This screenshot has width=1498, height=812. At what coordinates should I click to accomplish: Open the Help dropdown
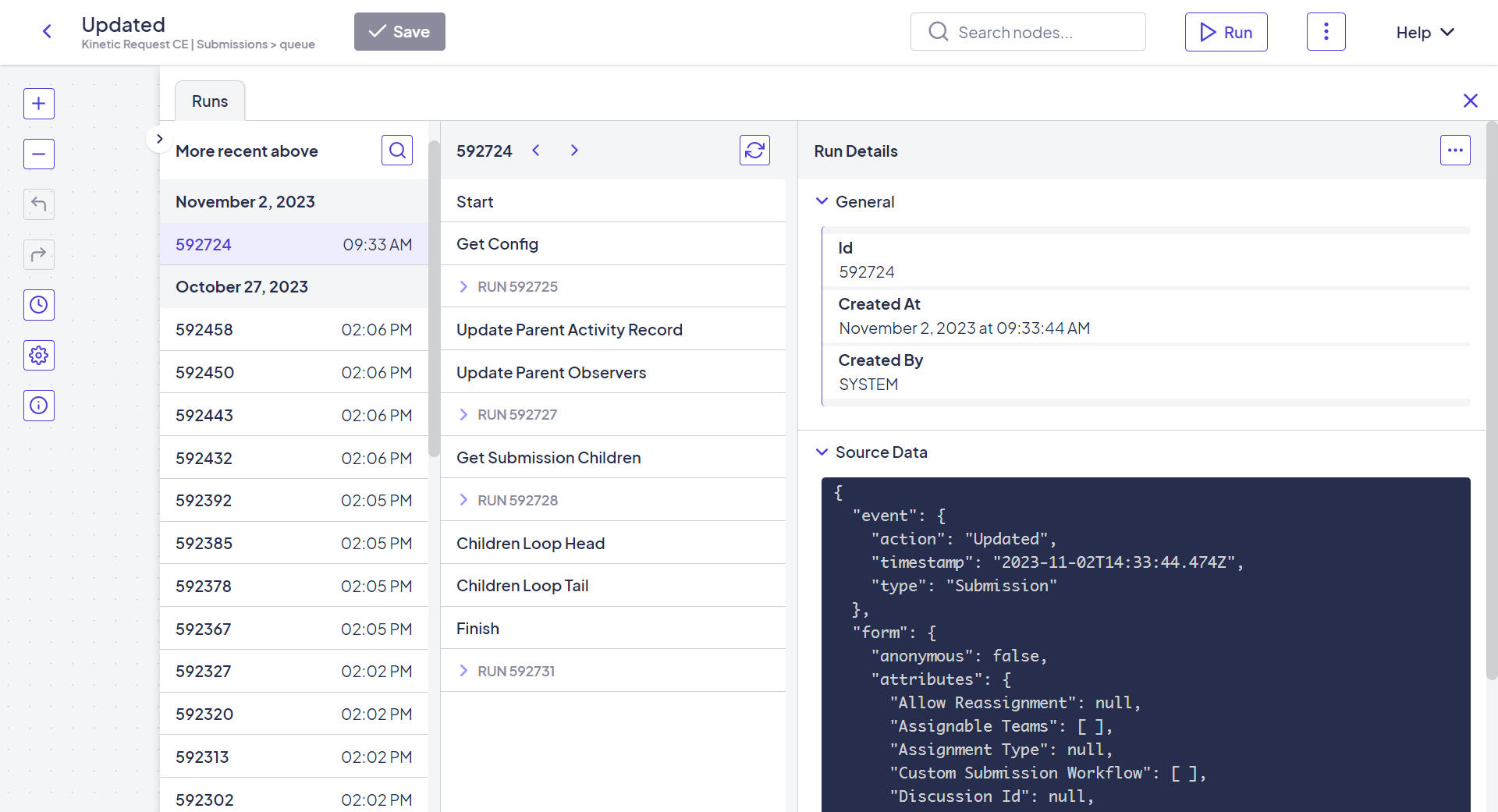pyautogui.click(x=1425, y=32)
